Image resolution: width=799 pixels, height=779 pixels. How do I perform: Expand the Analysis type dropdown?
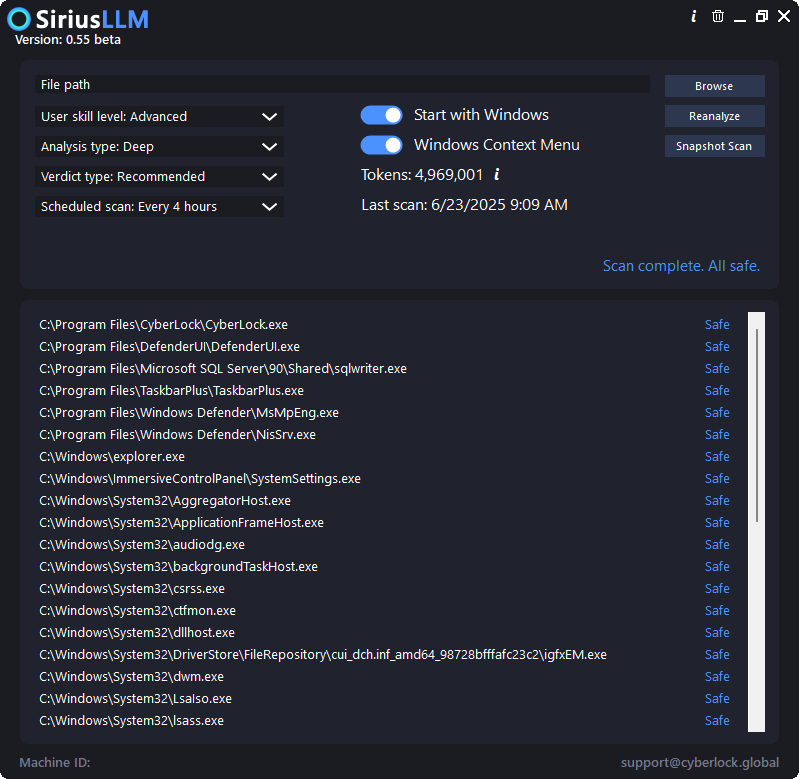159,147
